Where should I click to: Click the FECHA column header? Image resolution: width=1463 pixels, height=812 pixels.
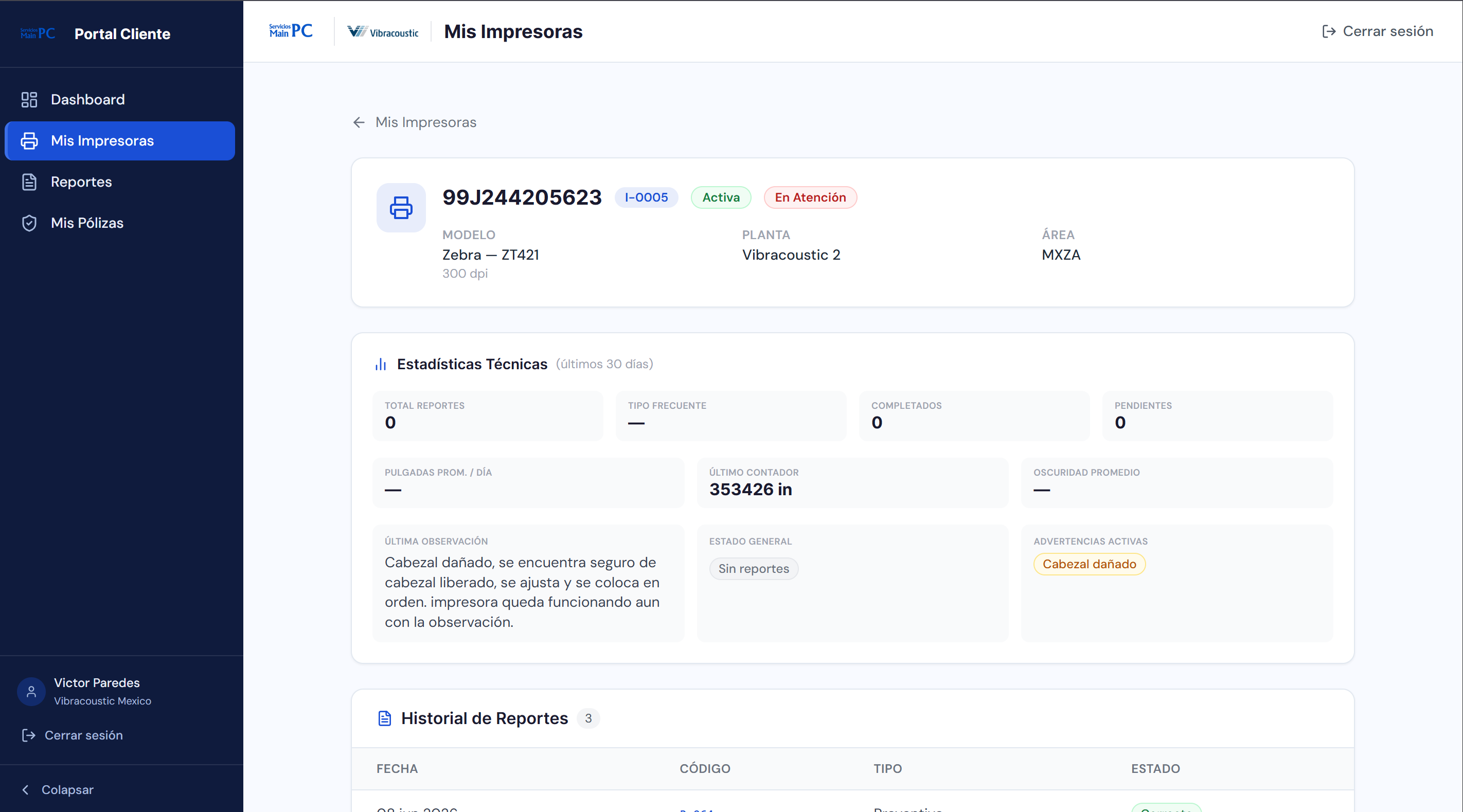click(x=397, y=769)
